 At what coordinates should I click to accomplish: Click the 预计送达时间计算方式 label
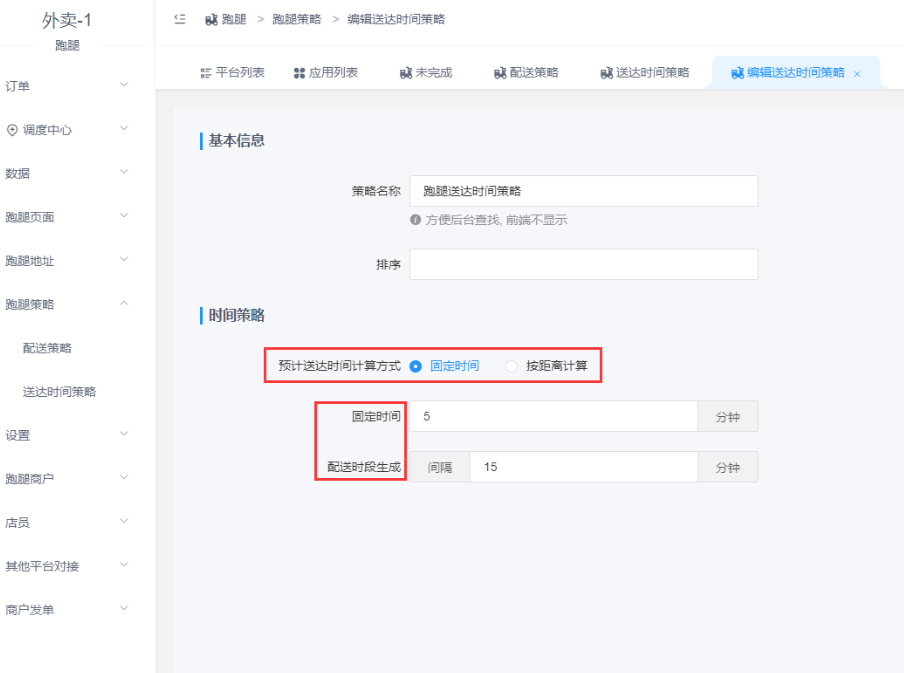click(339, 366)
